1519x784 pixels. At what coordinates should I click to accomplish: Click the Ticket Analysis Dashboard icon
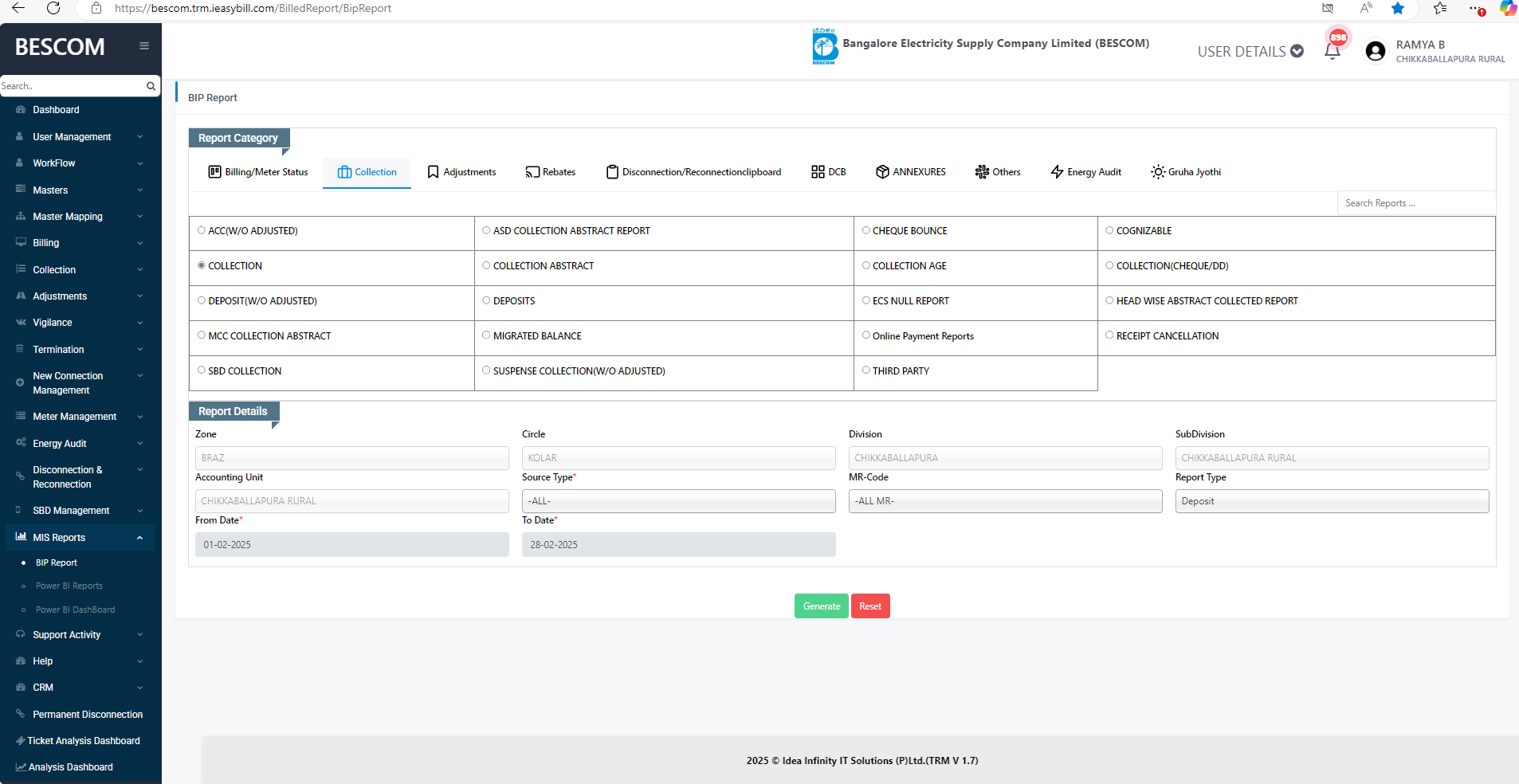[x=21, y=741]
